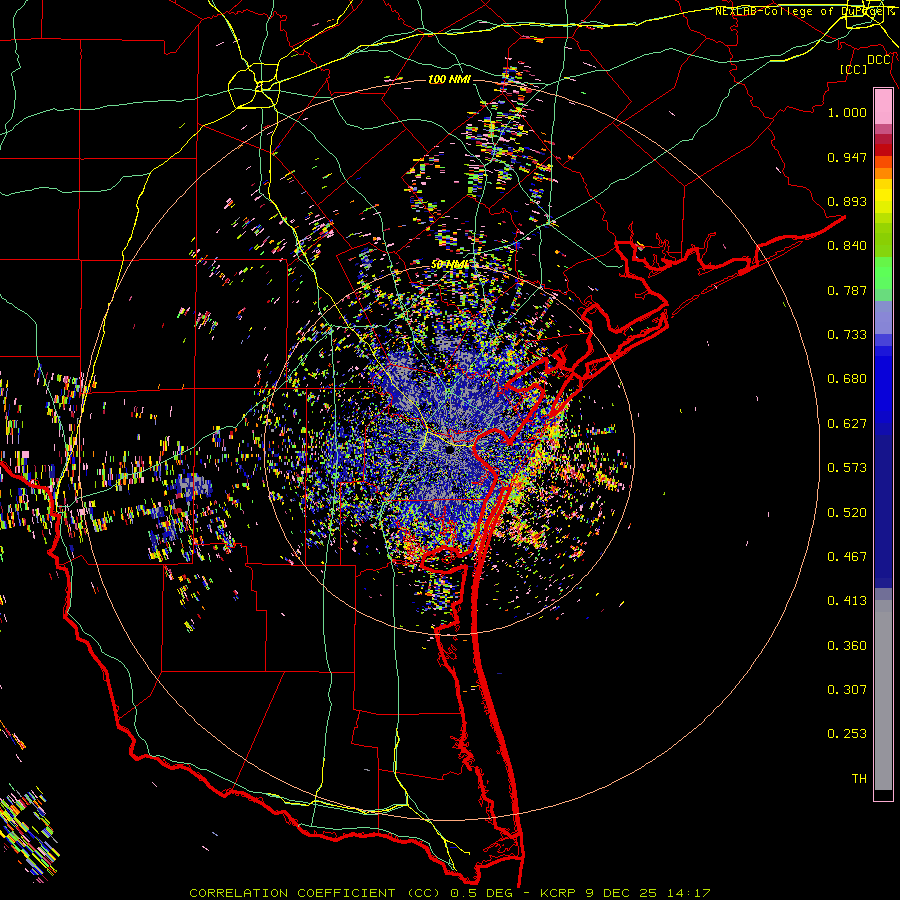
Task: Click the 0.680 color scale value
Action: point(847,379)
